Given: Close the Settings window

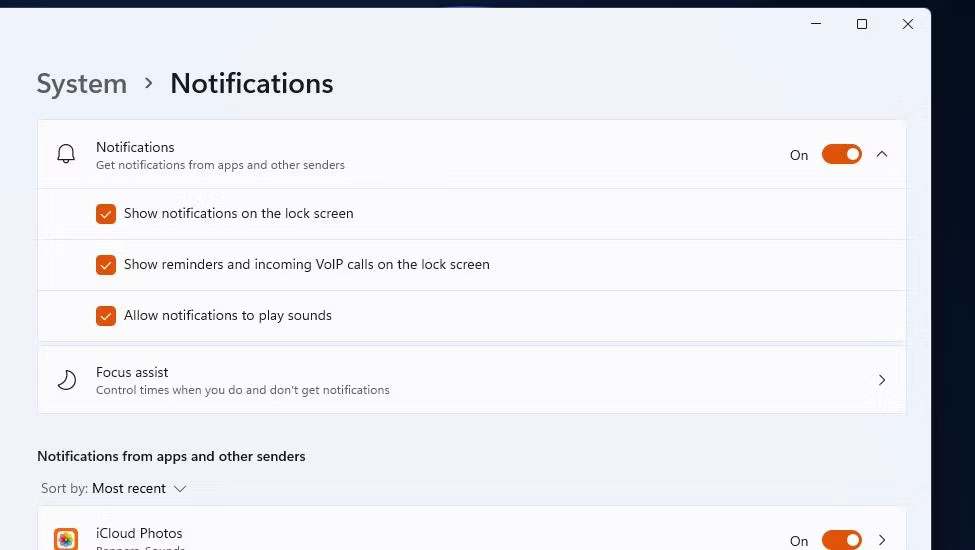Looking at the screenshot, I should click(908, 24).
